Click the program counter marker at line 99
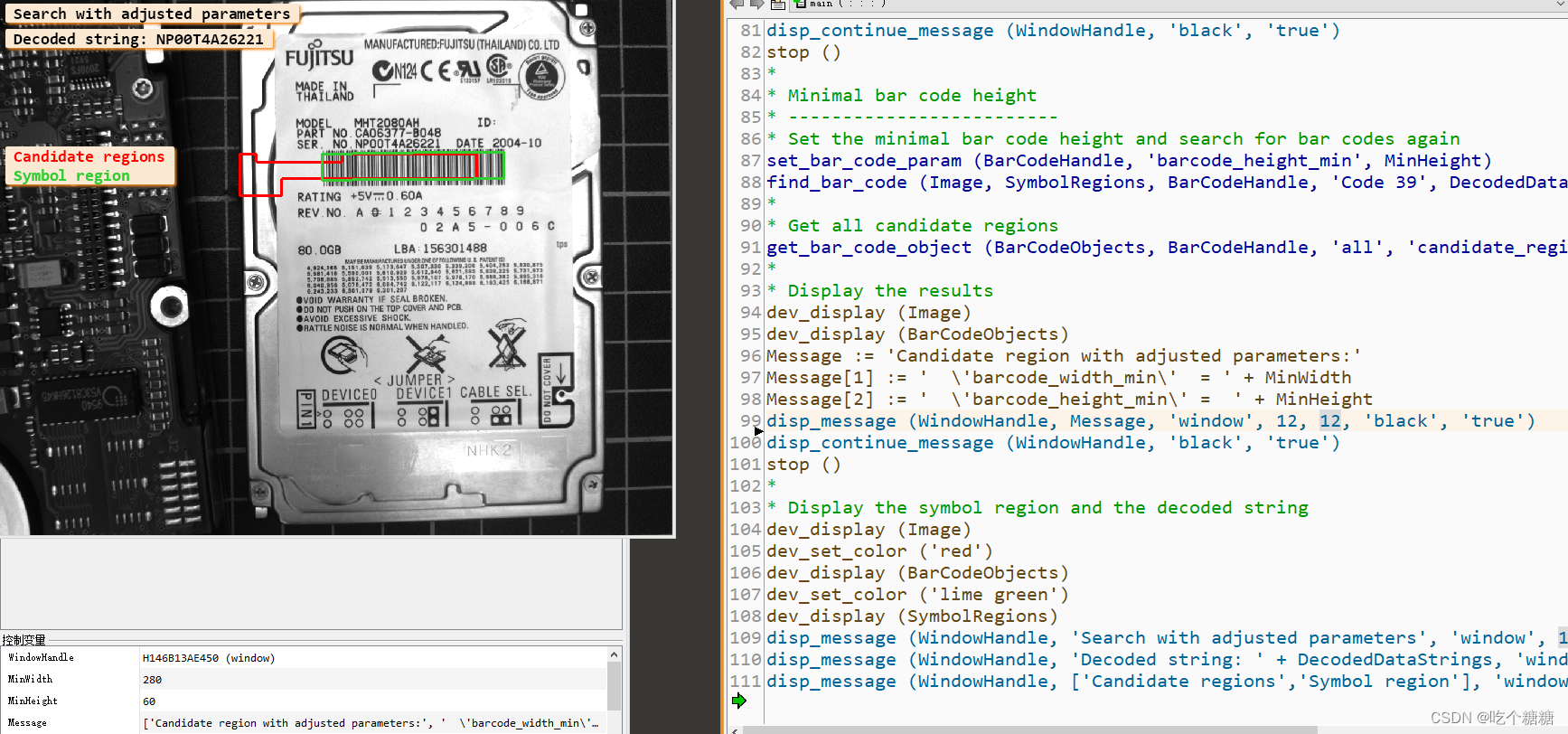1568x734 pixels. tap(759, 431)
